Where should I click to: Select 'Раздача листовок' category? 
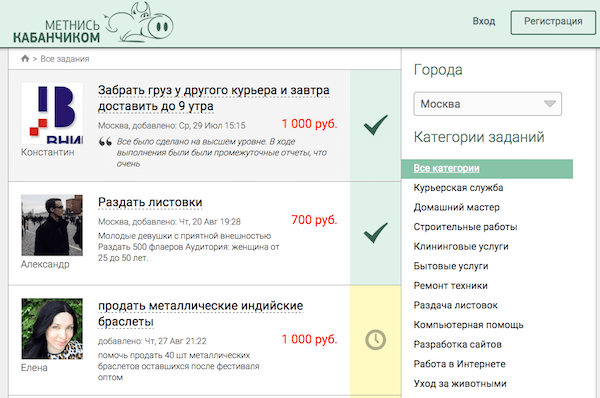coord(455,305)
